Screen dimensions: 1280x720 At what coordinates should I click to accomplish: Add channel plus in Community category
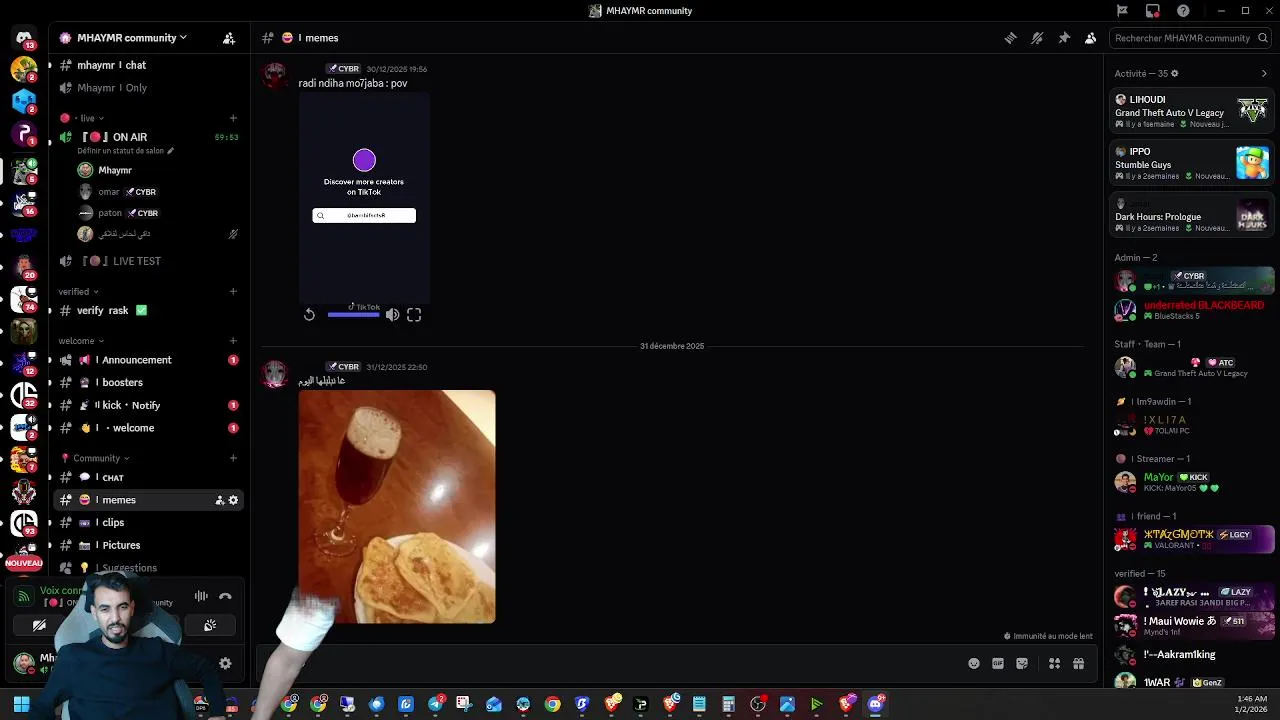(233, 458)
